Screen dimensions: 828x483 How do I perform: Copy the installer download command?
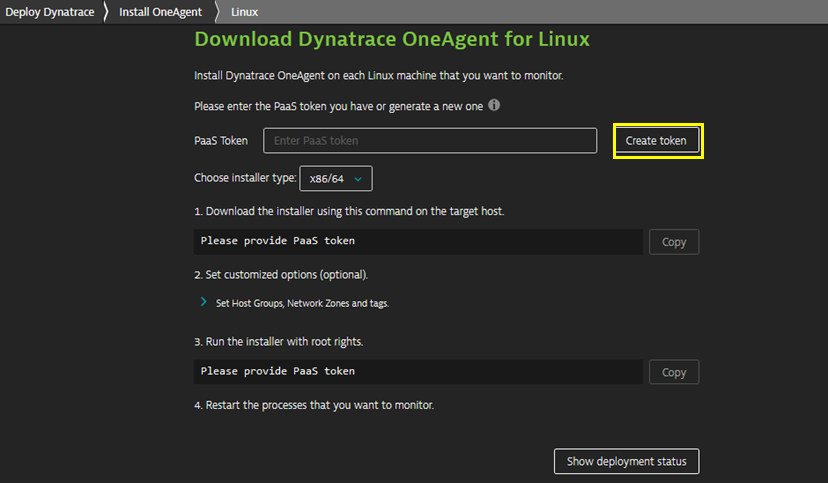point(673,242)
